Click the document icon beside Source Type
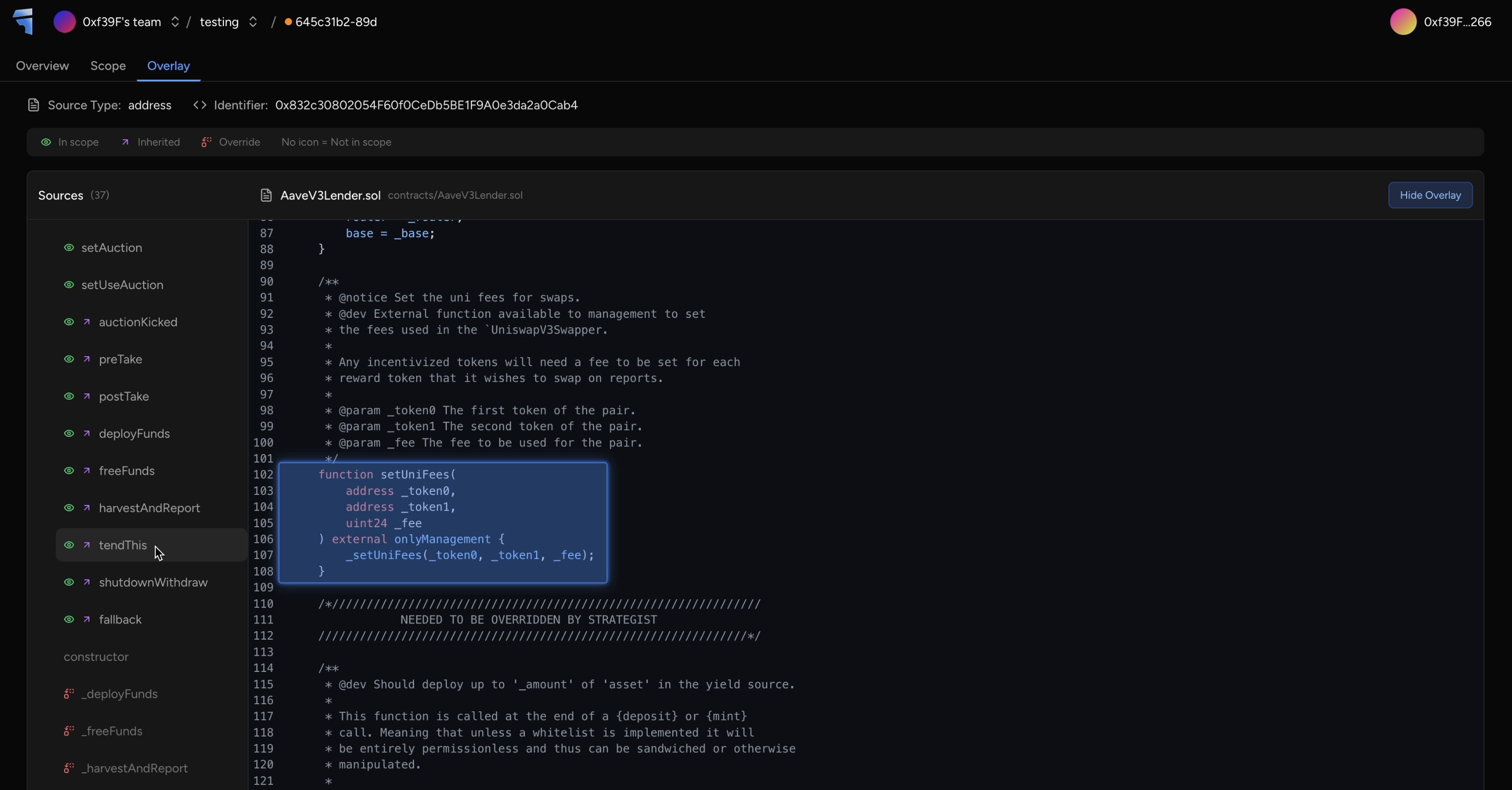The width and height of the screenshot is (1512, 790). click(x=33, y=105)
